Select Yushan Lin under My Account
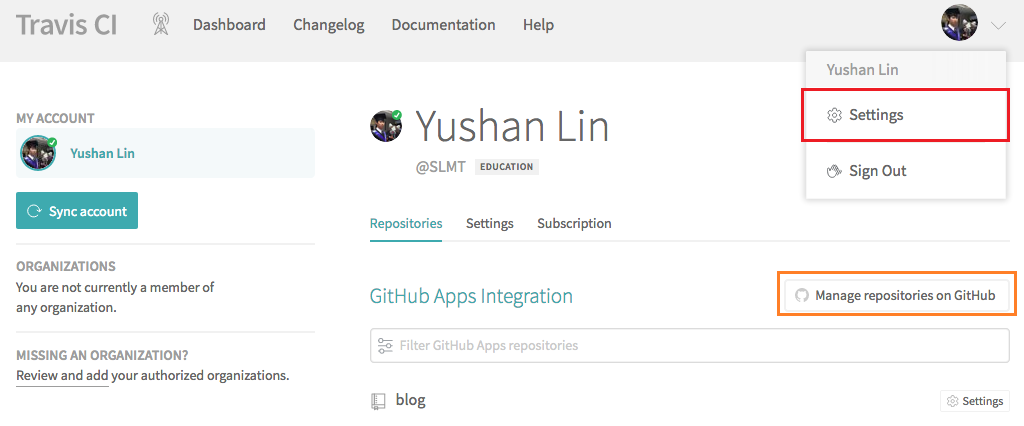The image size is (1024, 426). coord(165,153)
